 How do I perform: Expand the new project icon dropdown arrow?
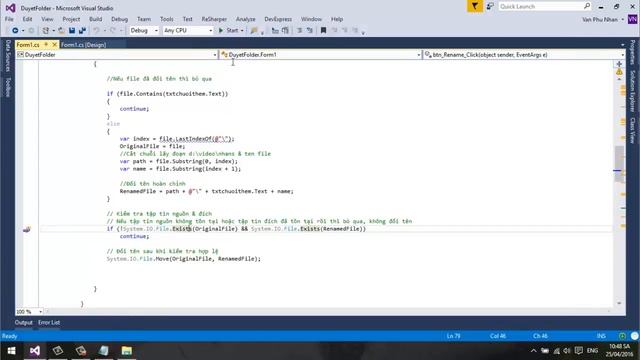53,31
